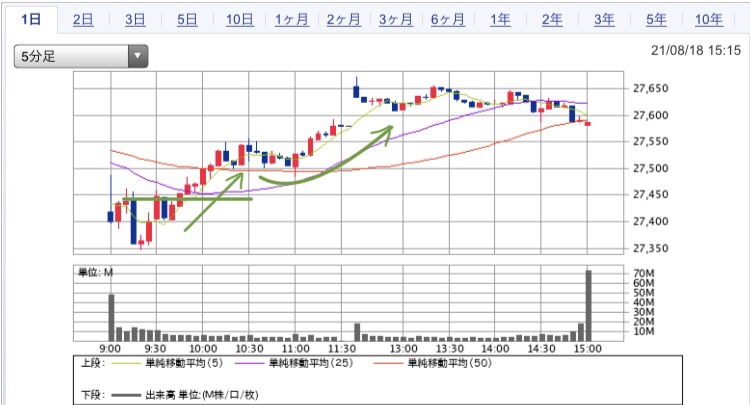This screenshot has width=750, height=405.
Task: Show the 5年 chart range
Action: [x=657, y=20]
